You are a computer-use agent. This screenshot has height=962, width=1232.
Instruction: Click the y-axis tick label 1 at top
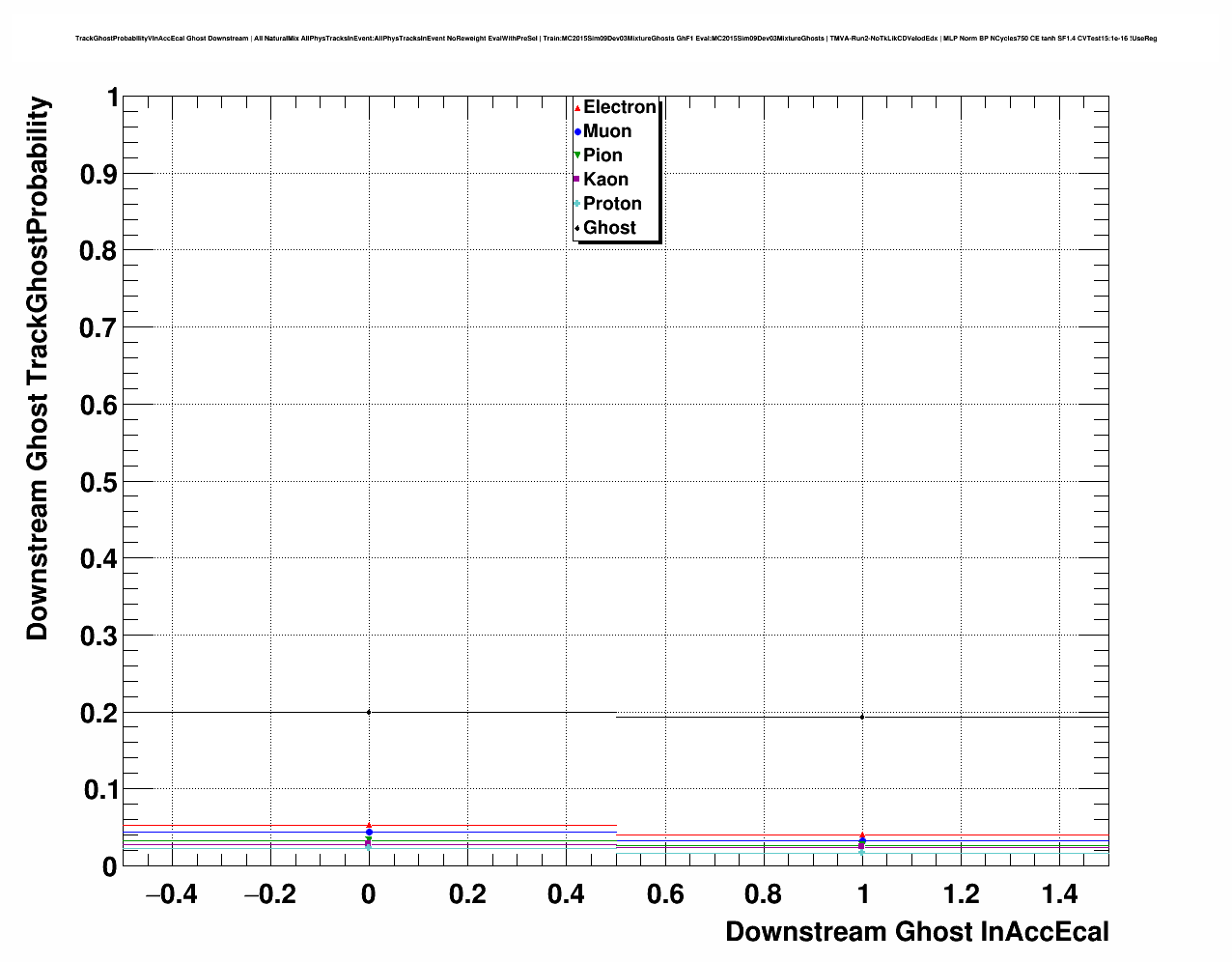click(112, 98)
